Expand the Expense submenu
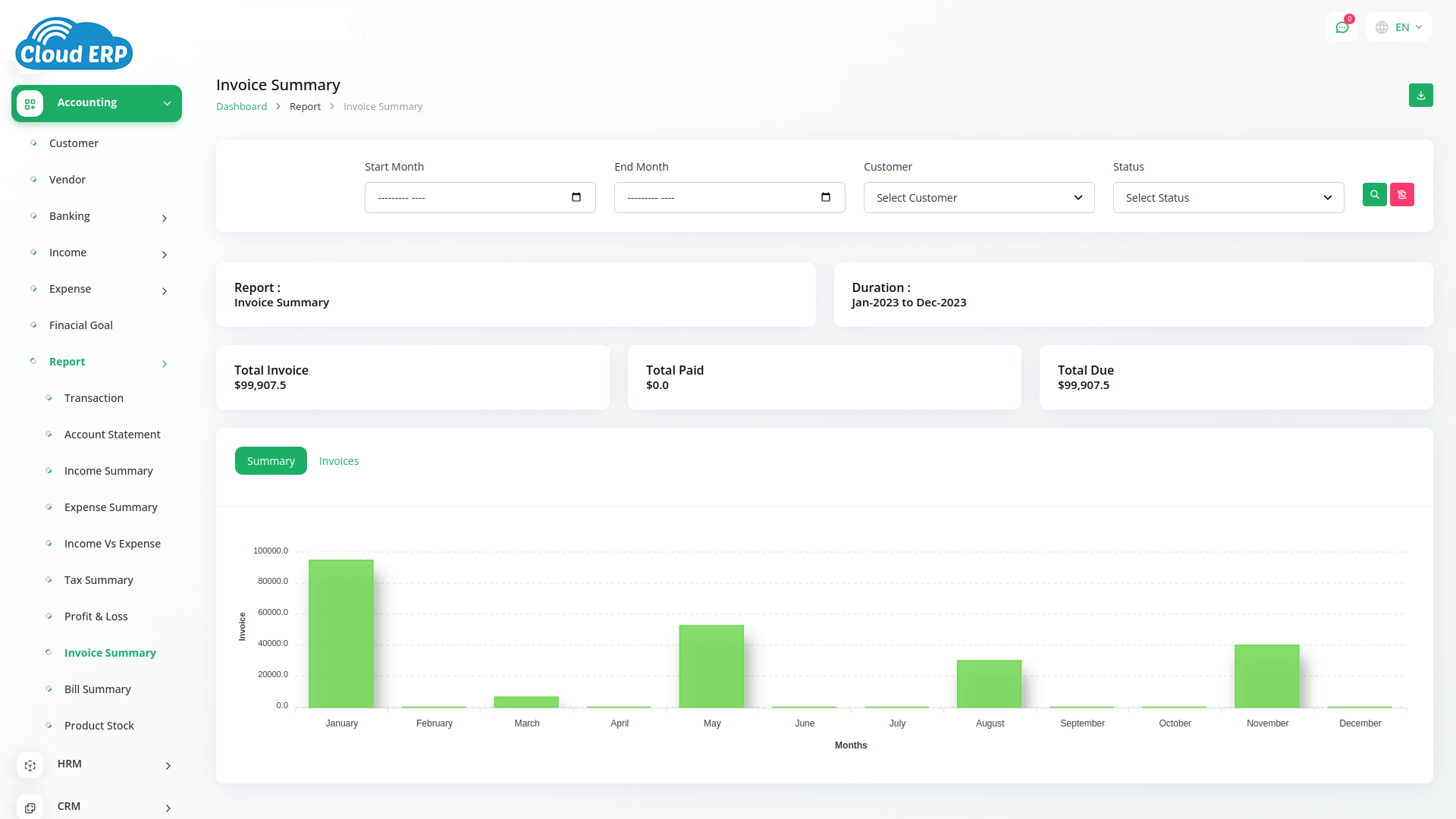 pyautogui.click(x=165, y=291)
